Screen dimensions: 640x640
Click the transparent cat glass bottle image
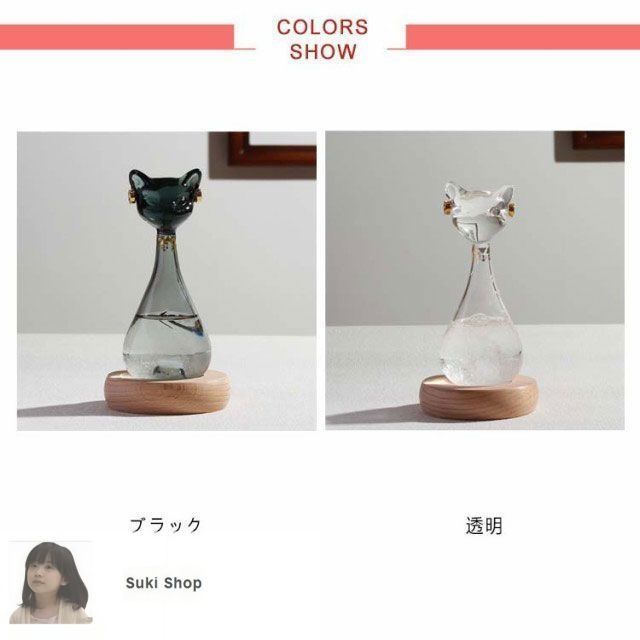(475, 280)
